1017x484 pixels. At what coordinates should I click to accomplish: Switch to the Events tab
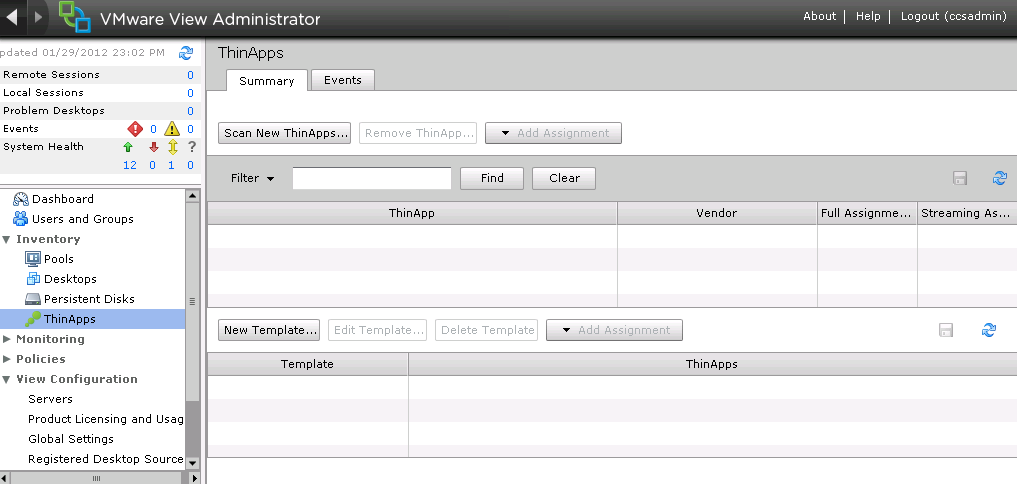[x=342, y=80]
